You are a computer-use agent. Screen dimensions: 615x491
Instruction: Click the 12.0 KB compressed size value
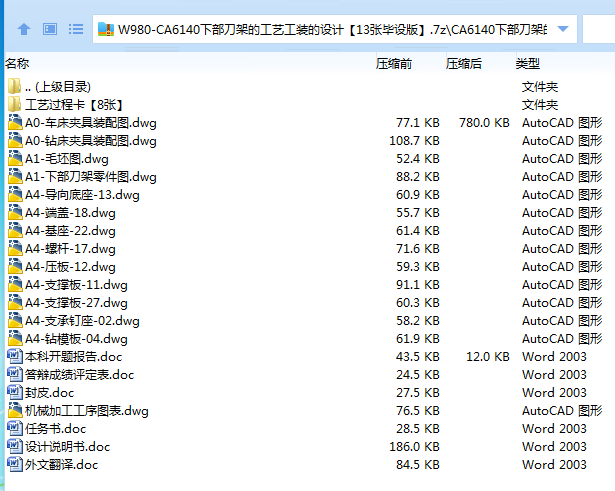tap(488, 356)
